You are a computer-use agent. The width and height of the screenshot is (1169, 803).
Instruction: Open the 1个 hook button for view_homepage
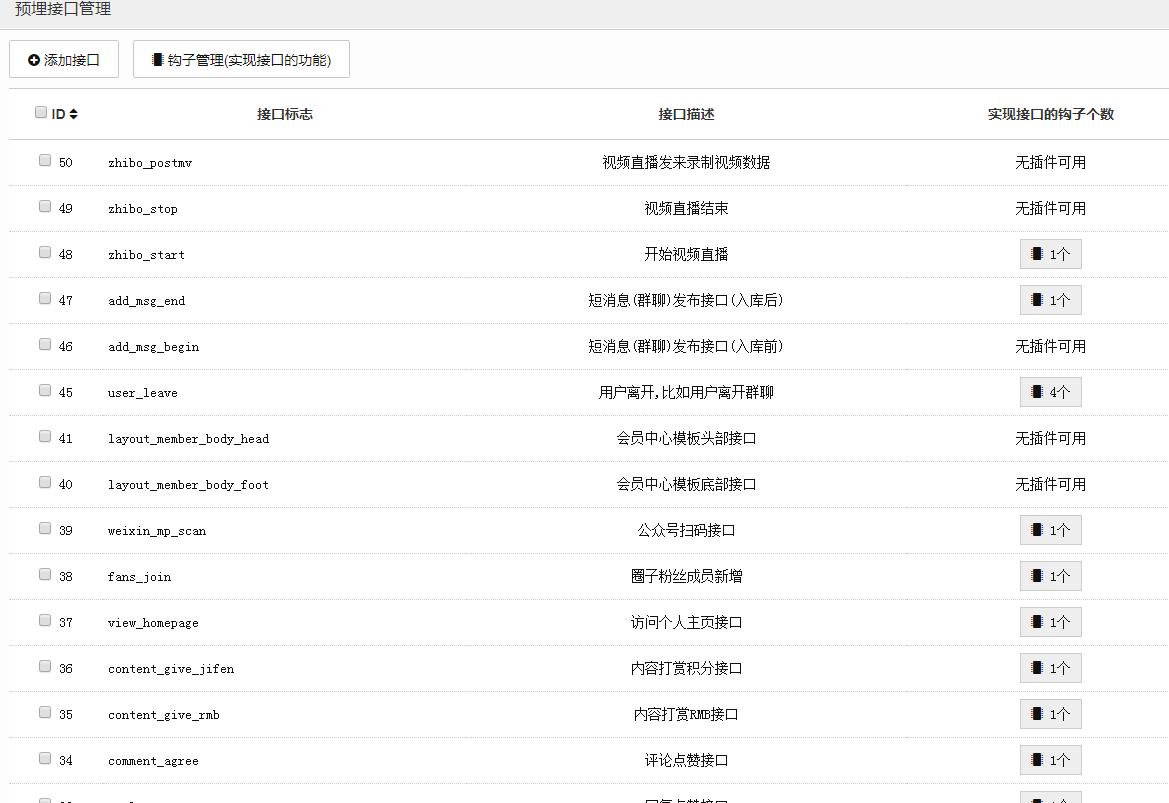pos(1050,622)
